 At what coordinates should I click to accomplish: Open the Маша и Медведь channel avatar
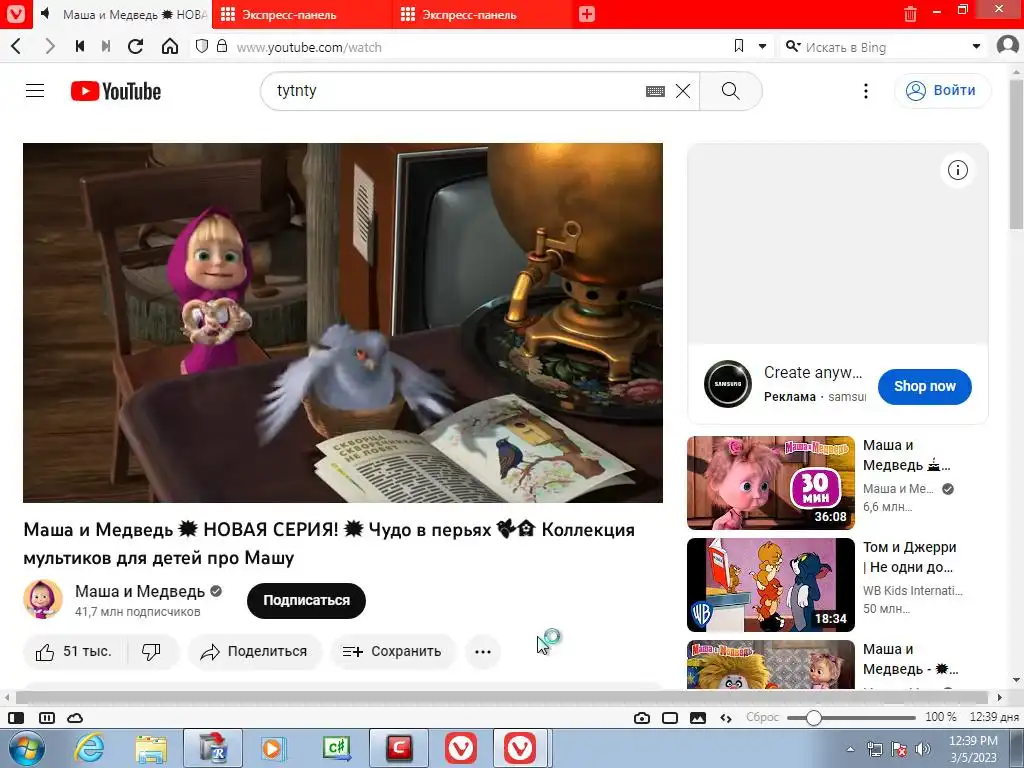point(43,599)
